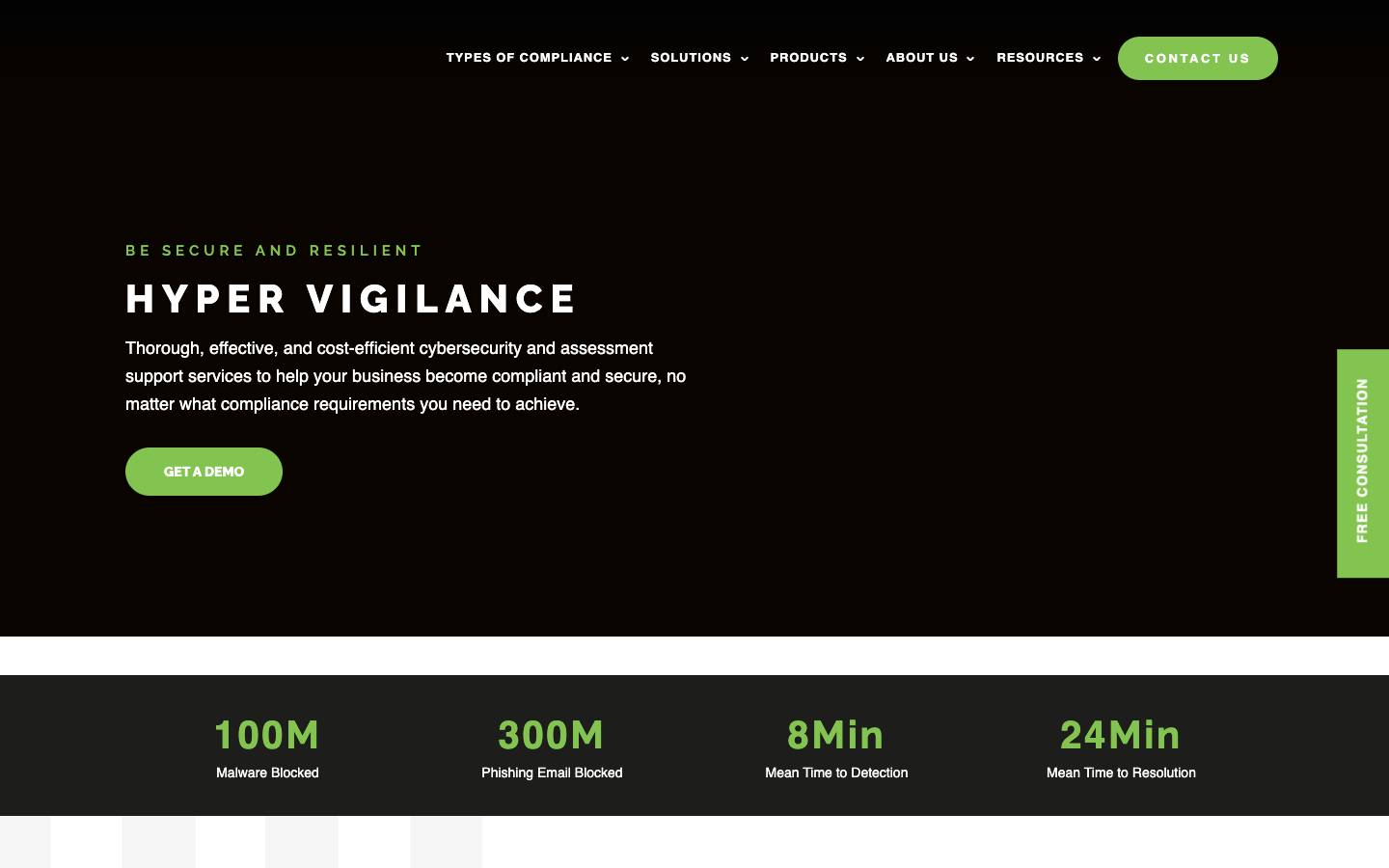Click the Phishing Email Blocked label
The image size is (1389, 868).
tap(552, 773)
